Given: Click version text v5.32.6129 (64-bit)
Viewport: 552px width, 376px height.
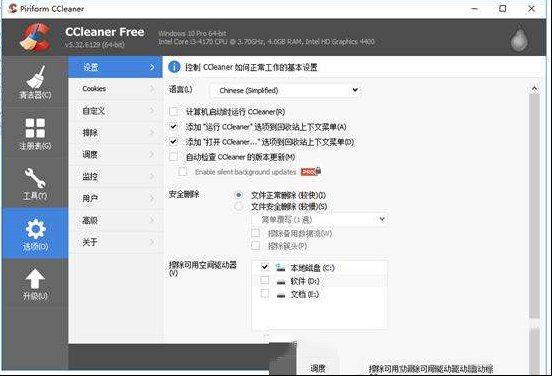Looking at the screenshot, I should [95, 45].
